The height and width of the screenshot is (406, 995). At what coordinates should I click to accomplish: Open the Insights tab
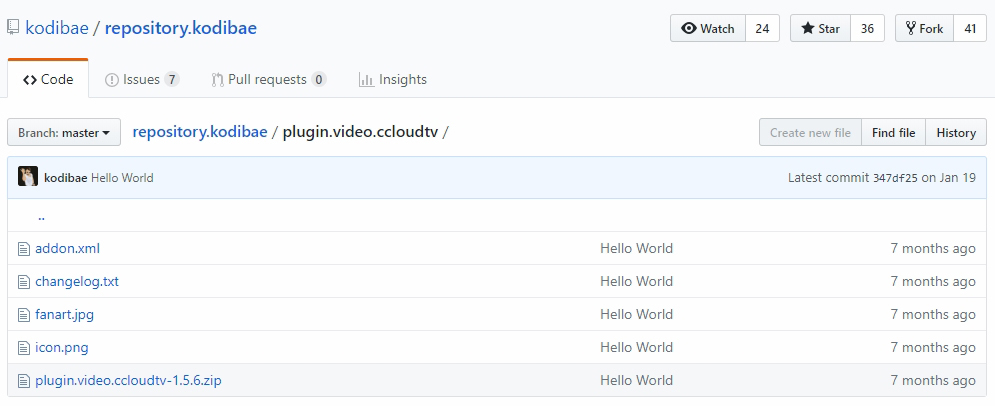393,79
